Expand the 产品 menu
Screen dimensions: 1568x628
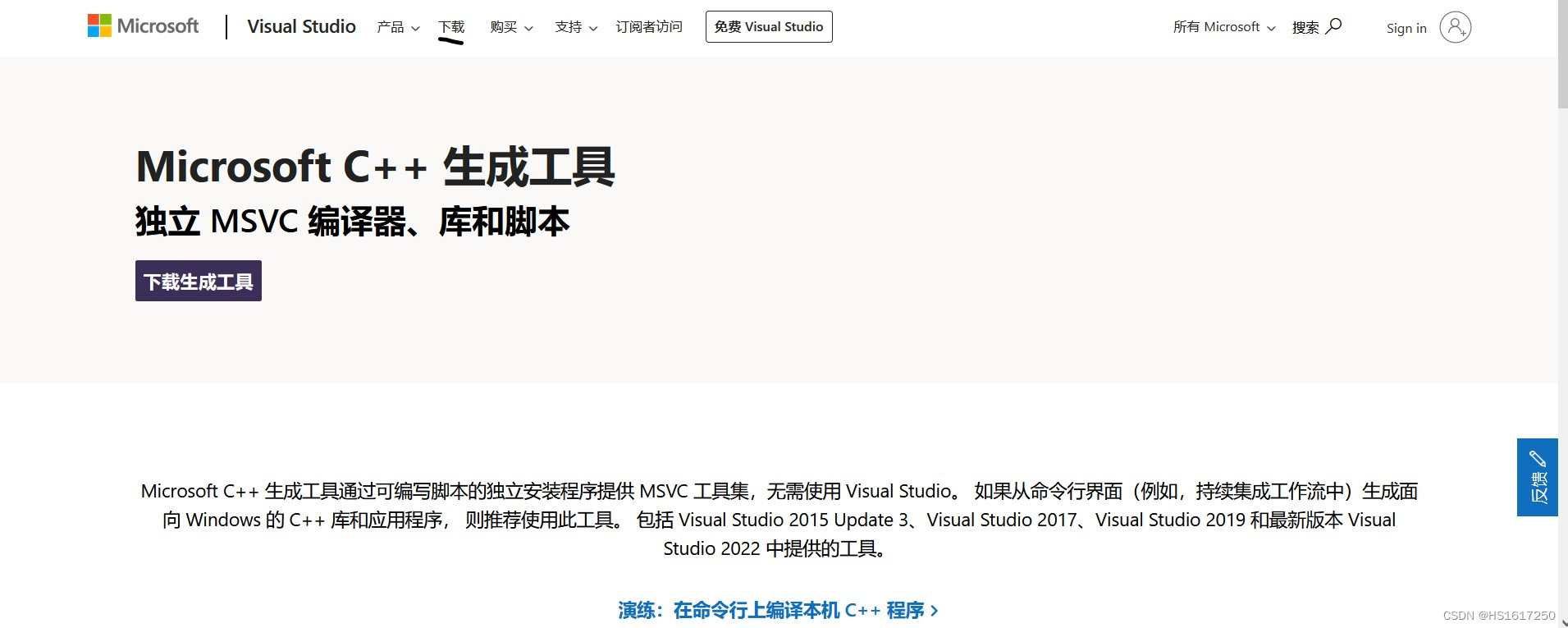pos(398,27)
